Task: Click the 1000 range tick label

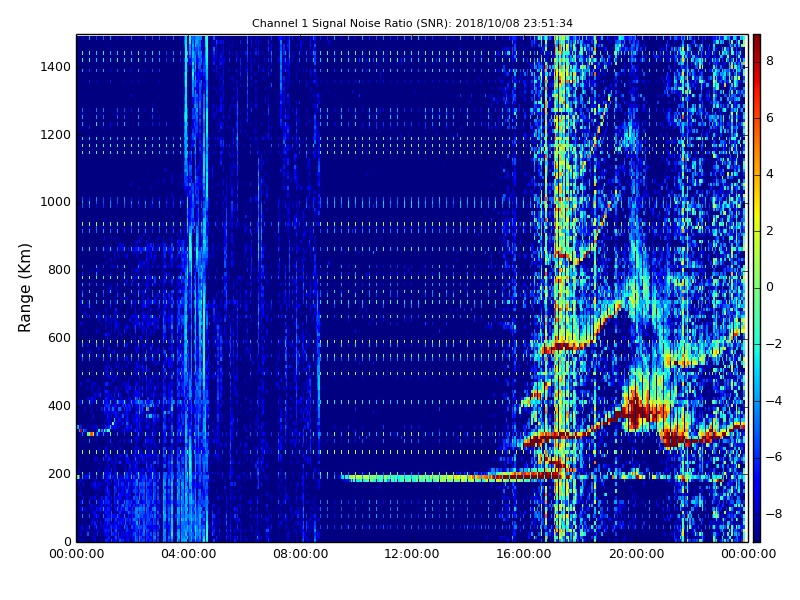Action: 56,202
